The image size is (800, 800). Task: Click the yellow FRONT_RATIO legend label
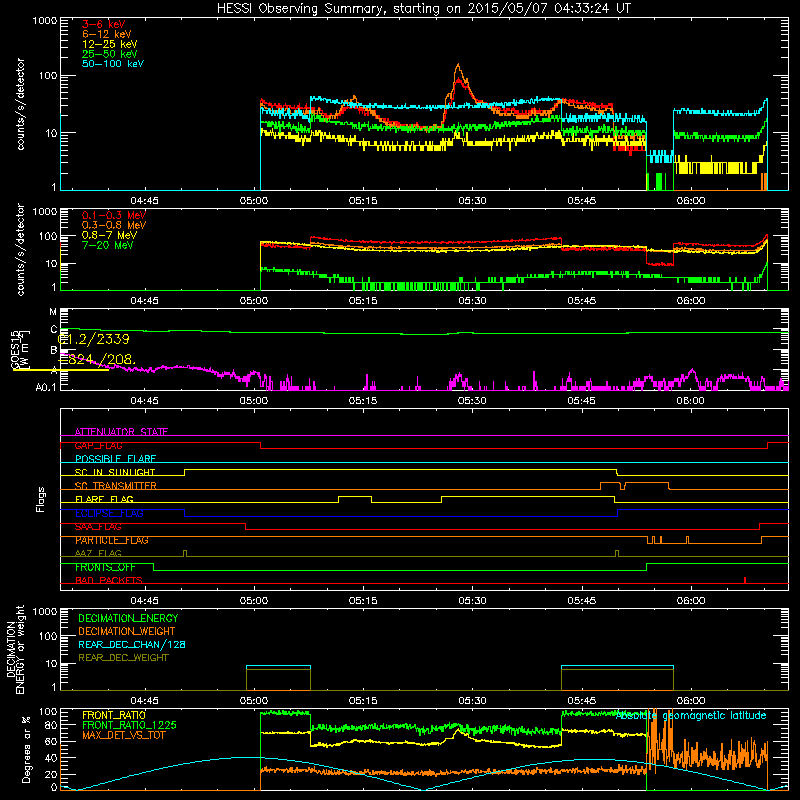point(114,715)
